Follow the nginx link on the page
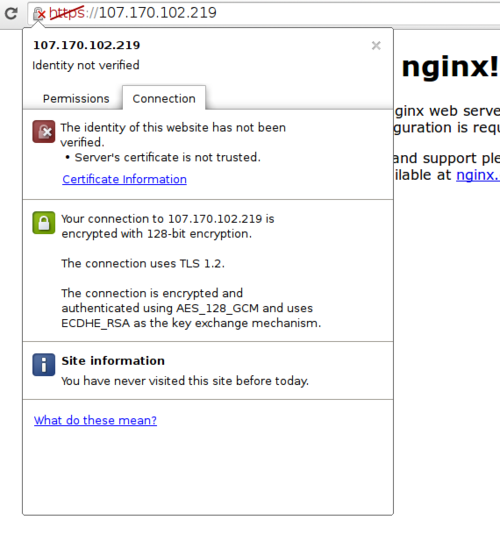Image resolution: width=500 pixels, height=534 pixels. tap(478, 175)
